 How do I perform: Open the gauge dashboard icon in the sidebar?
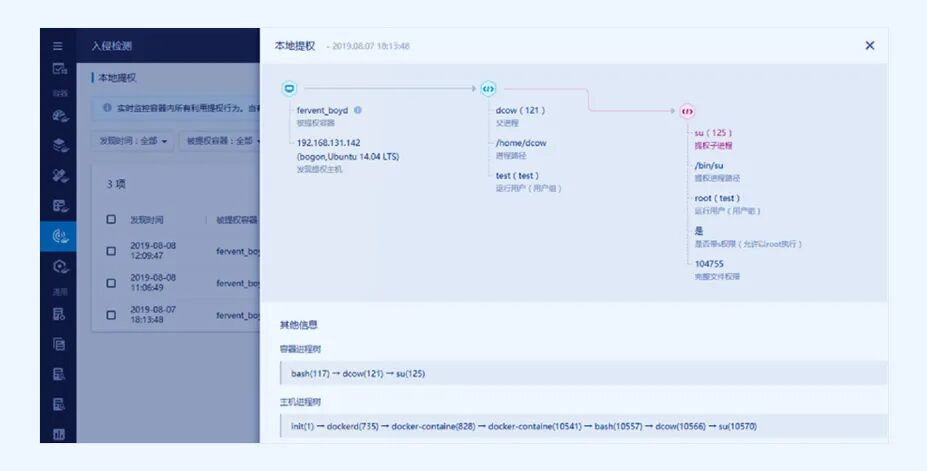point(60,115)
